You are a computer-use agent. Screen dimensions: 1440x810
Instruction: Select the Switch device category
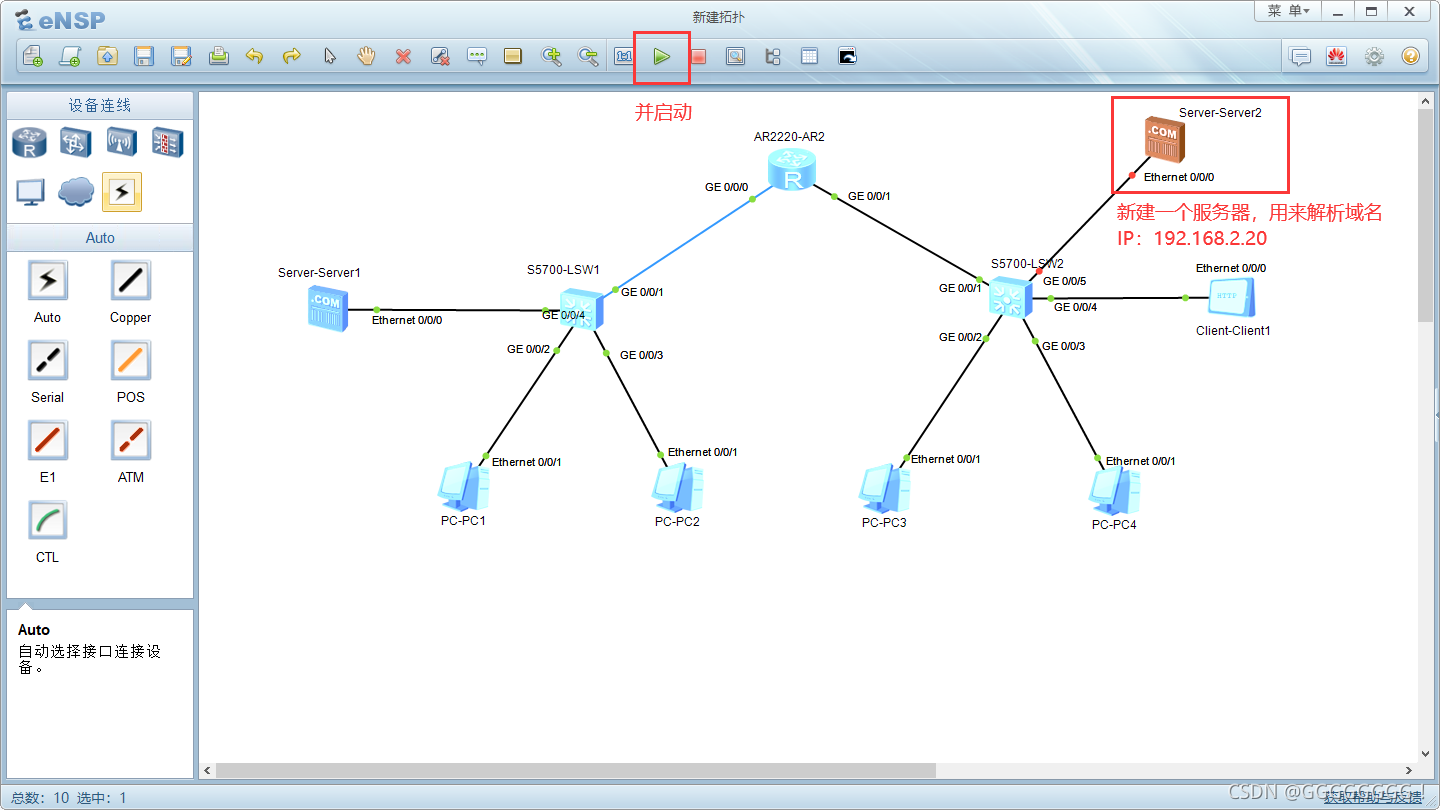pos(76,143)
